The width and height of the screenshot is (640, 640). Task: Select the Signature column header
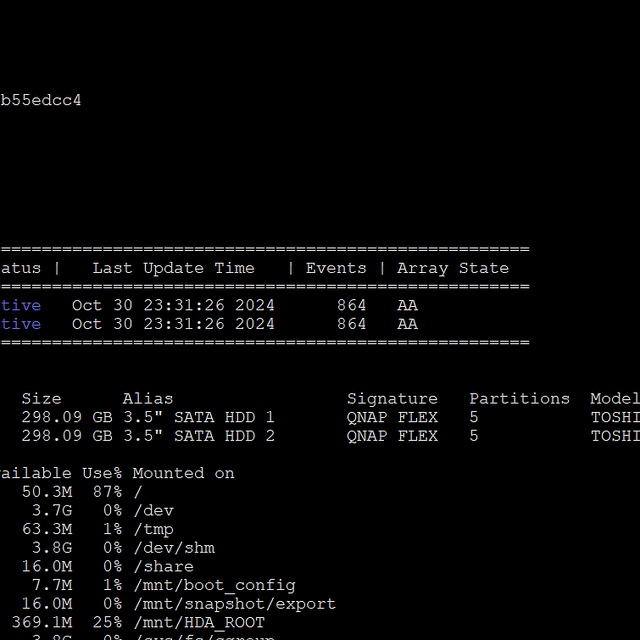coord(392,399)
